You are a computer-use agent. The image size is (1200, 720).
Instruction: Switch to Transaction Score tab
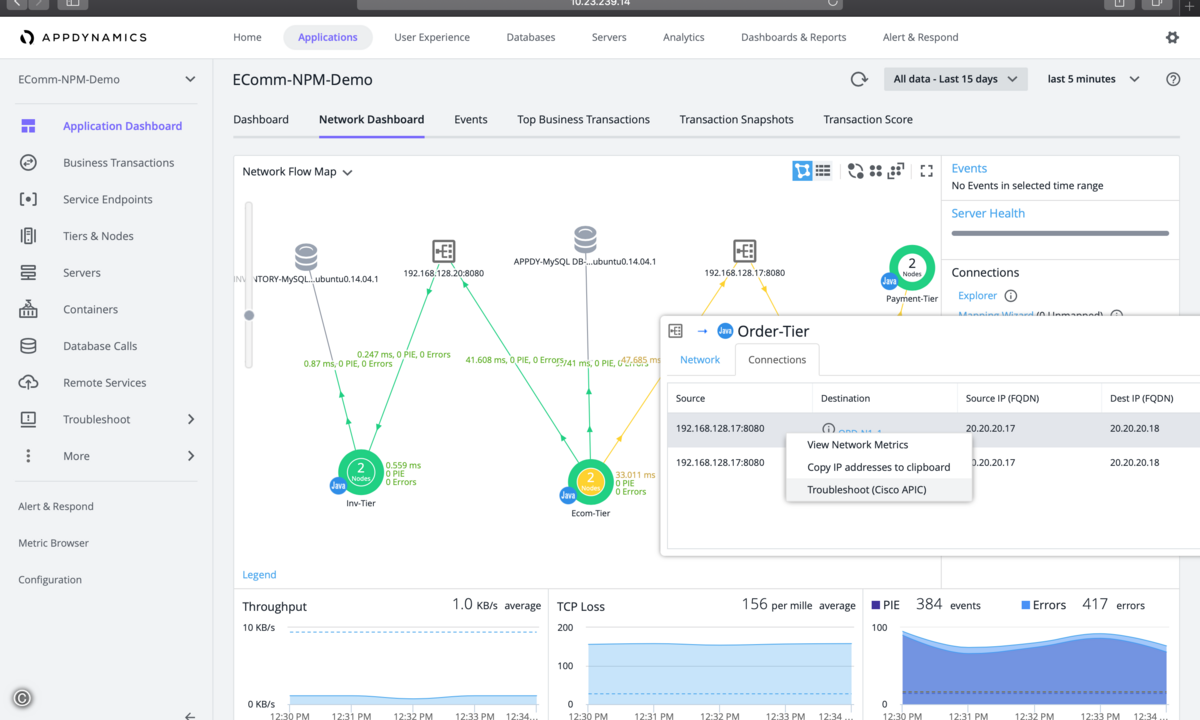click(x=868, y=119)
